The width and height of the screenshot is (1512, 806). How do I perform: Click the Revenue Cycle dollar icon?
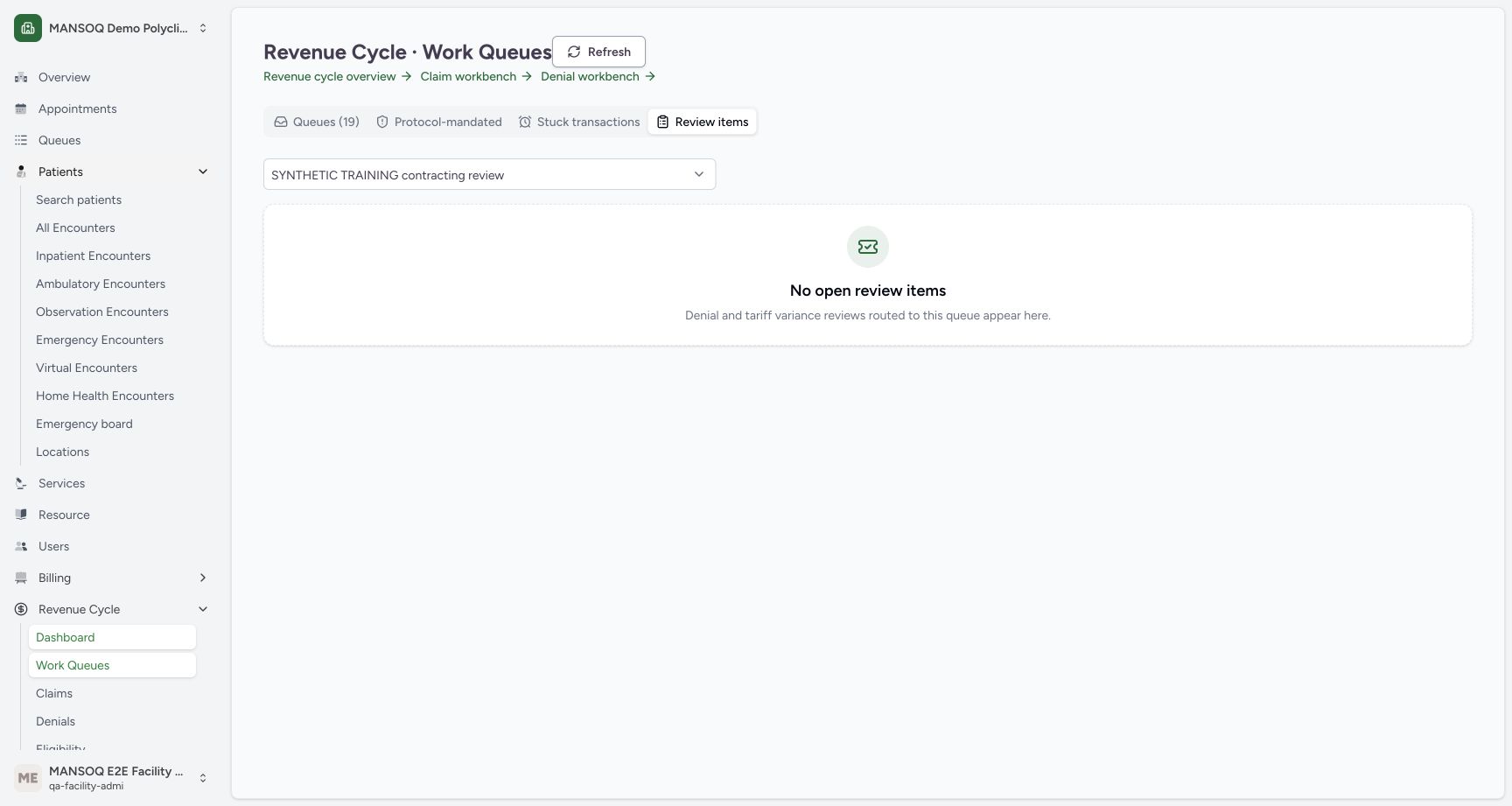pos(21,609)
